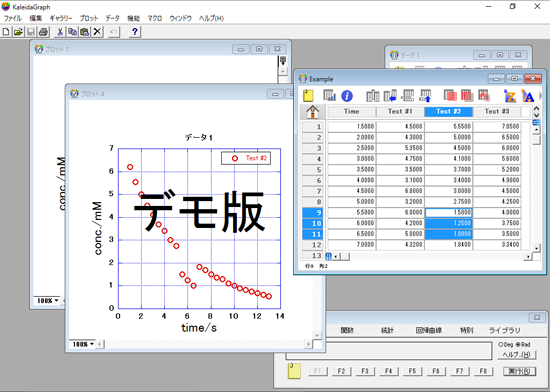Click the time/s x-axis label
550x392 pixels.
tap(199, 328)
